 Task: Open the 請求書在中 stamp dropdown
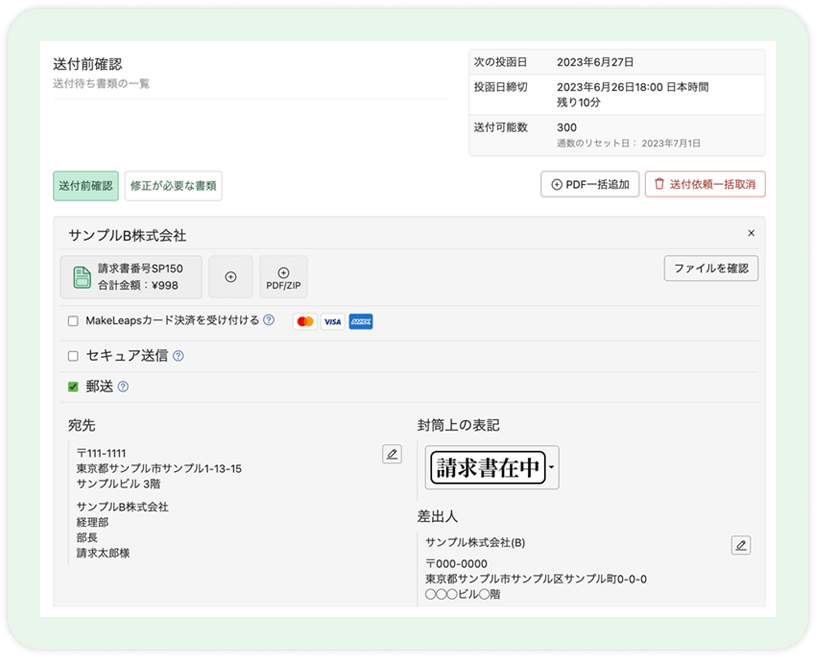click(551, 468)
